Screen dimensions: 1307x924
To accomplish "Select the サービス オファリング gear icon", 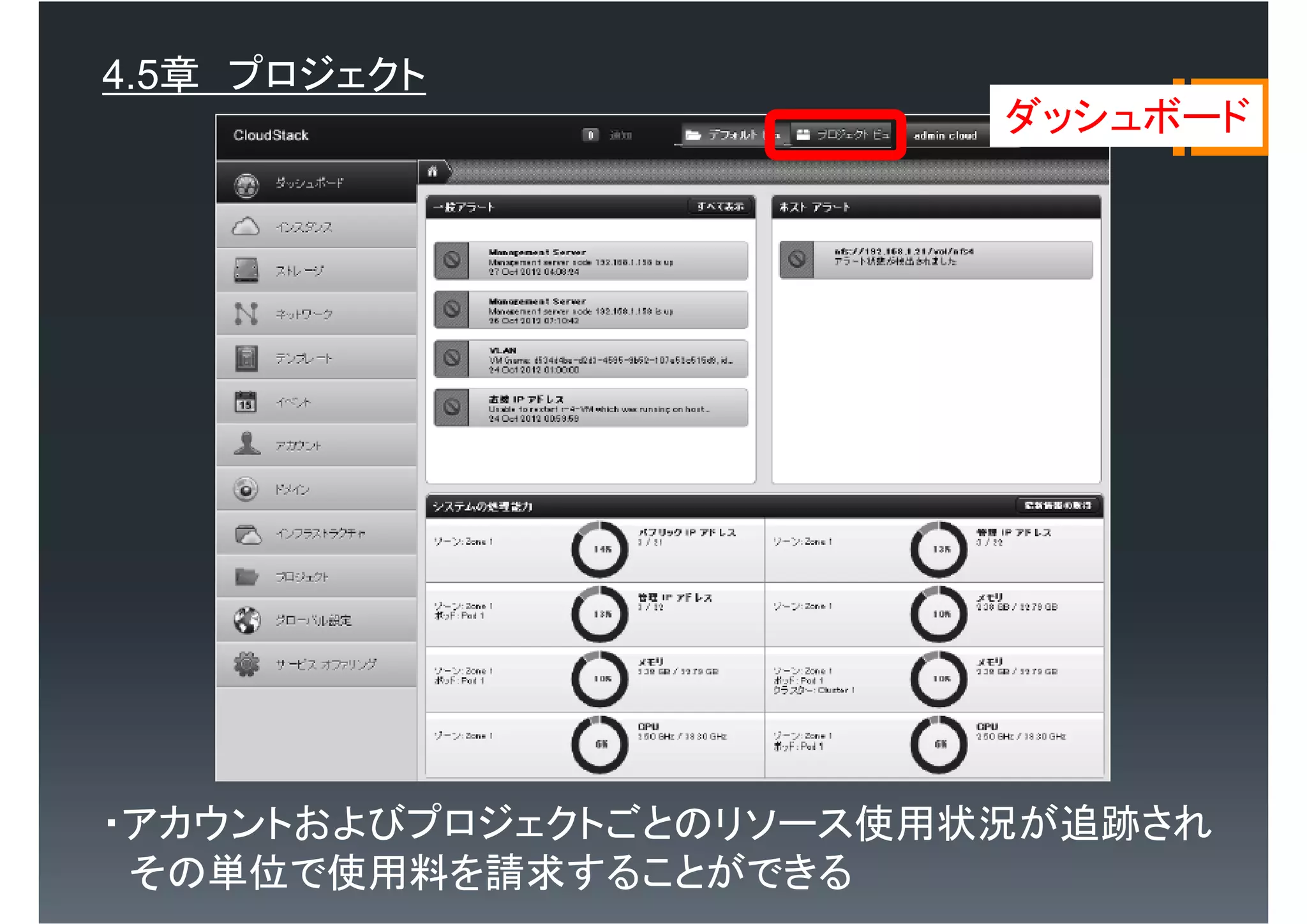I will tap(246, 664).
